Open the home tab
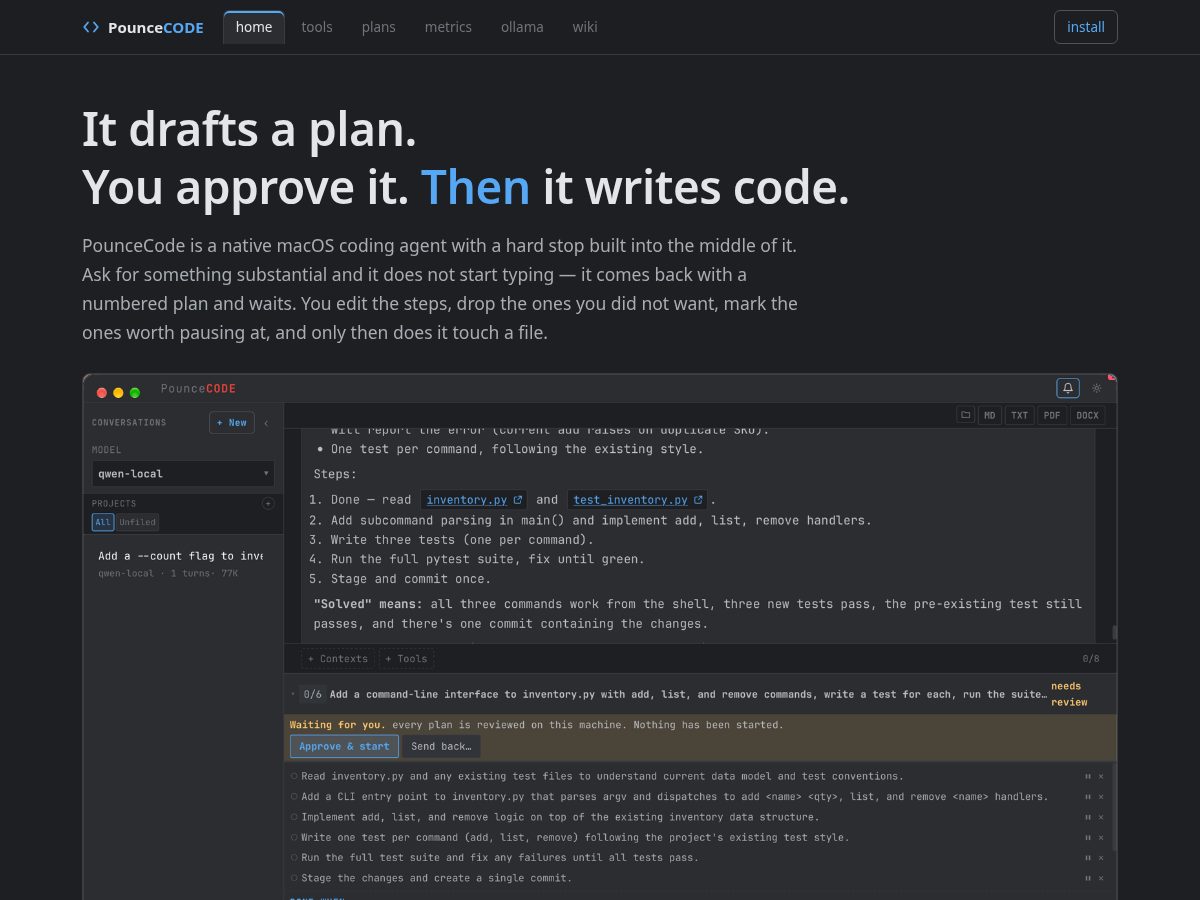 coord(254,27)
